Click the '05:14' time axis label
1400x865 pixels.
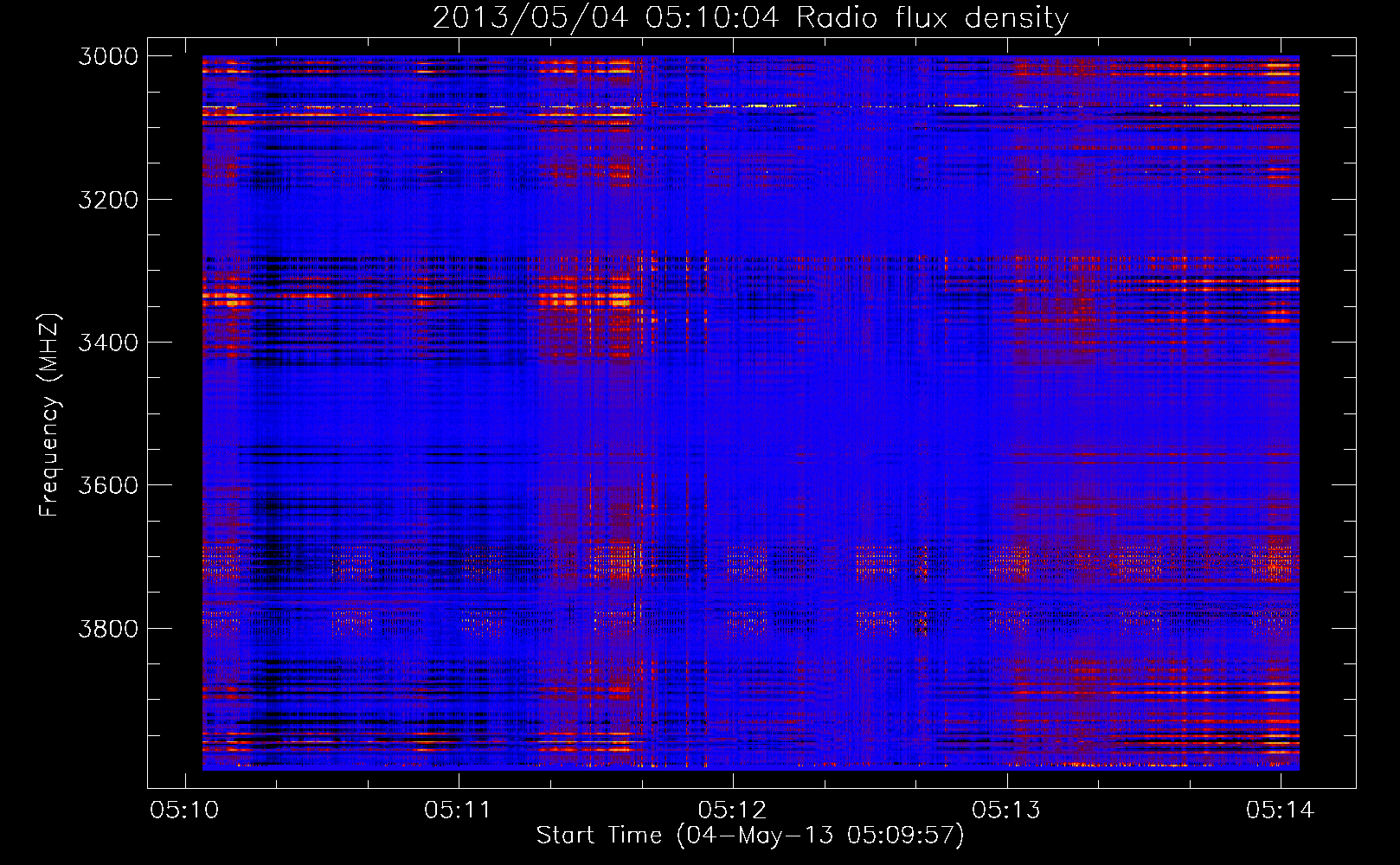coord(1280,811)
